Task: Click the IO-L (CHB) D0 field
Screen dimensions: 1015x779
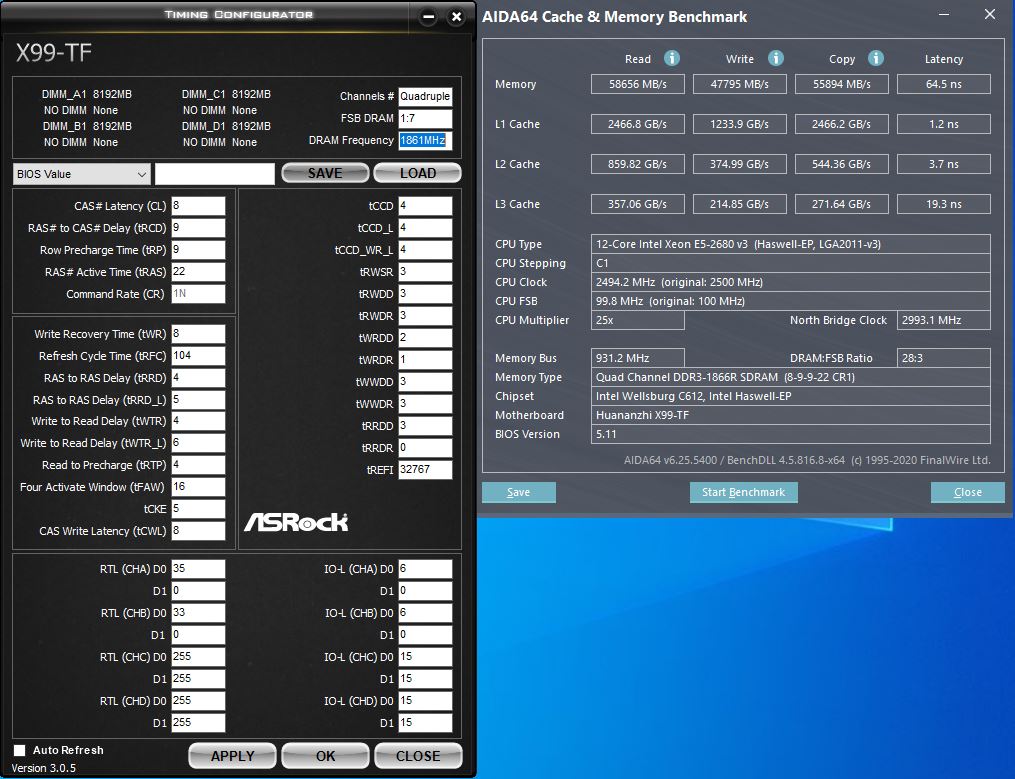Action: (x=425, y=613)
